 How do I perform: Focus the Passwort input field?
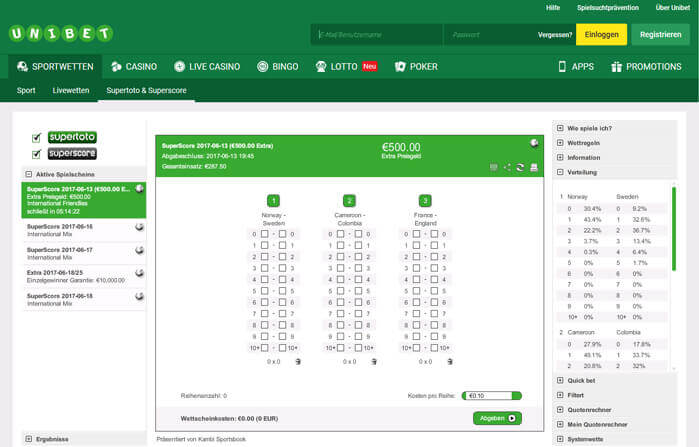490,35
